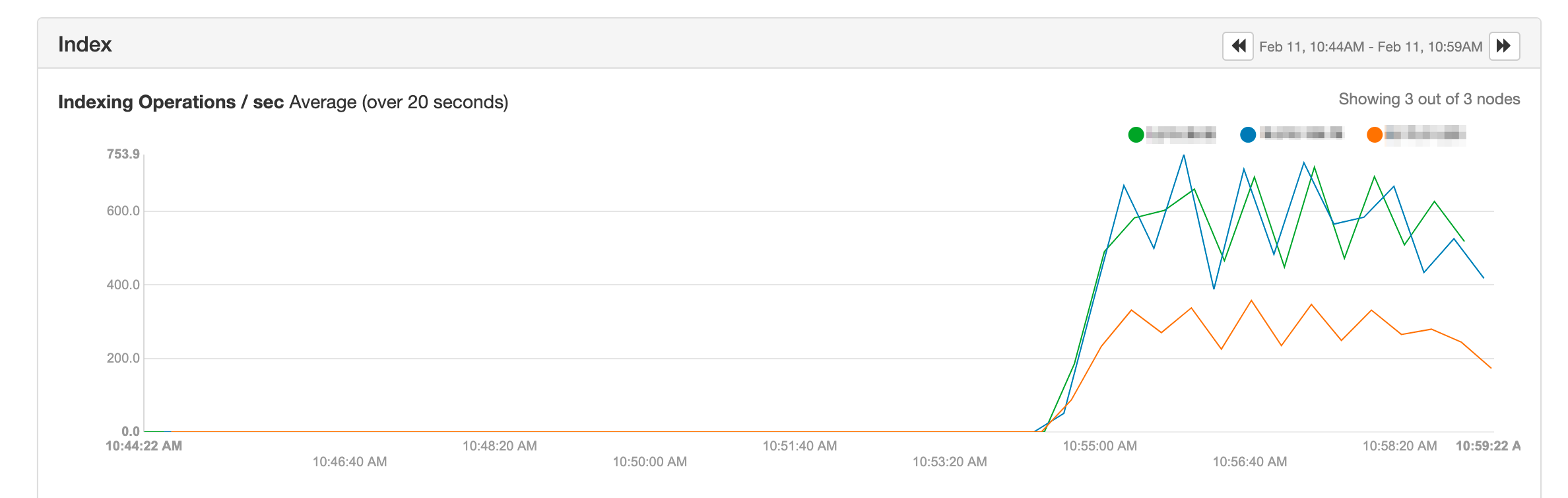Click the fast-forward time range button
Screen dimensions: 1568x498
(1504, 46)
